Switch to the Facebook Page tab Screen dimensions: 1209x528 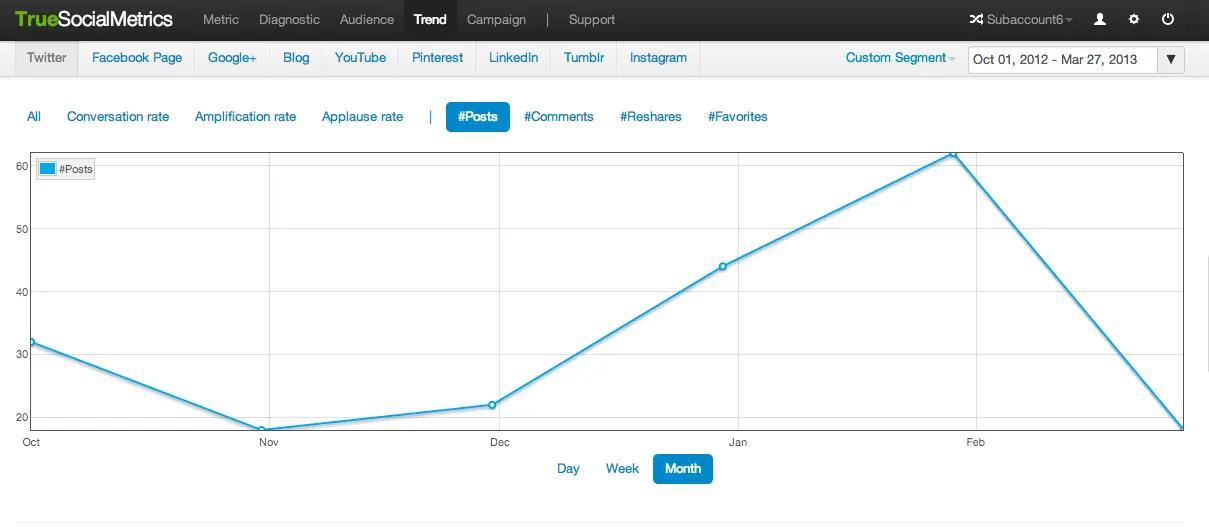(137, 58)
